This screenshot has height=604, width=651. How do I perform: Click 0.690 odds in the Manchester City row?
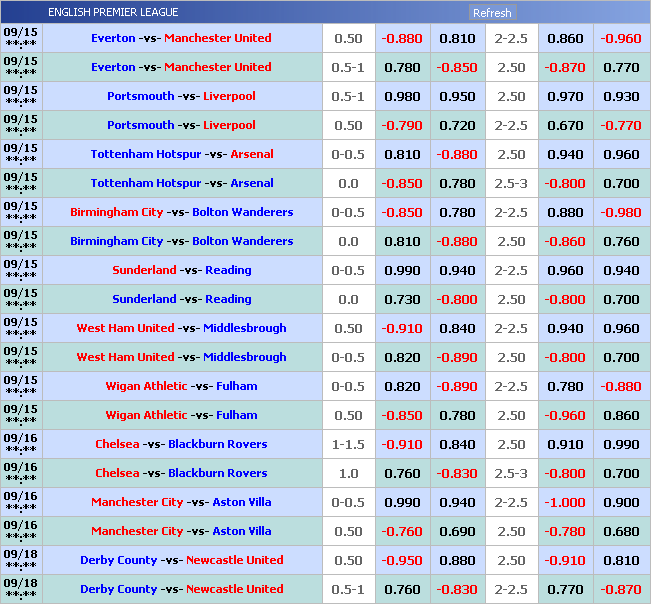tap(457, 531)
